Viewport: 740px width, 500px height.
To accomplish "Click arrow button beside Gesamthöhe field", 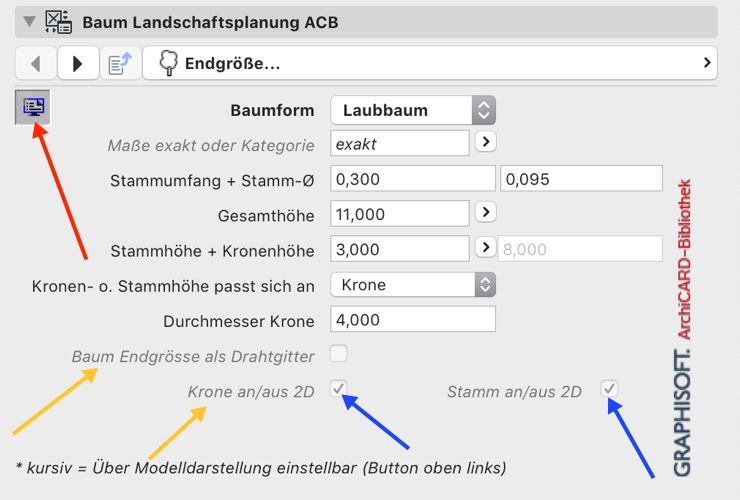I will point(484,213).
